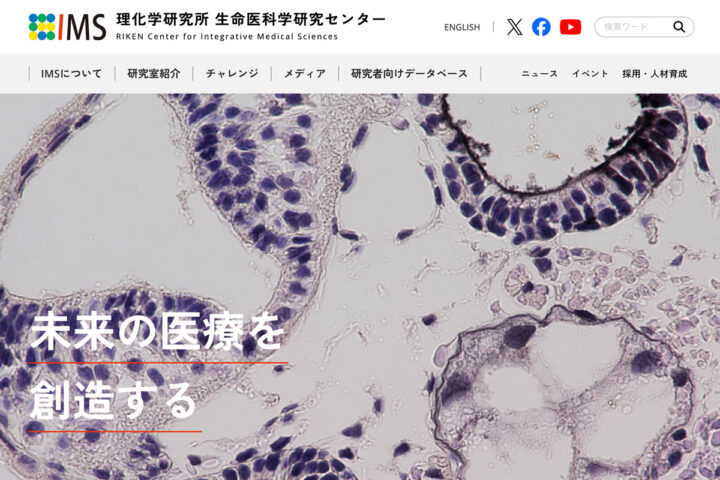Open the 研究者向けデータベース menu
Image resolution: width=720 pixels, height=480 pixels.
409,73
